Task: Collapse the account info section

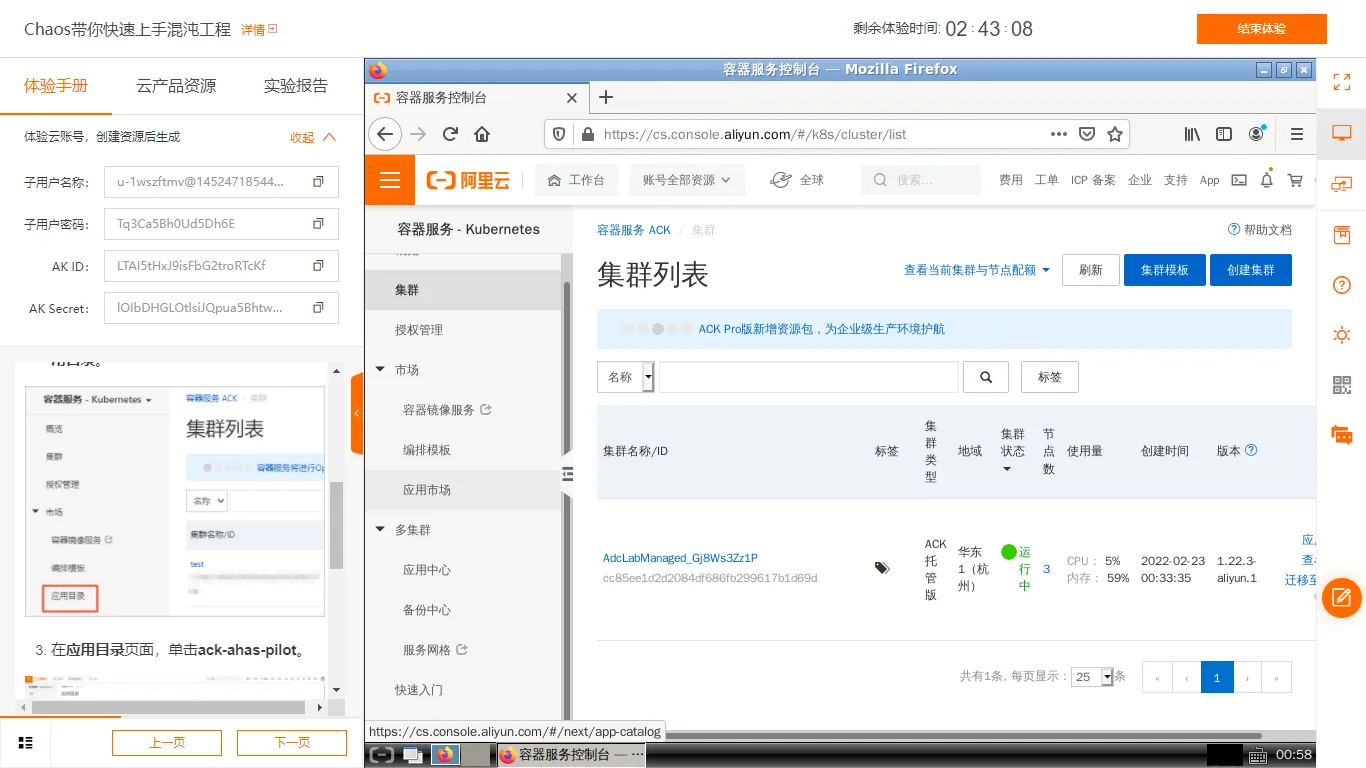Action: 313,137
